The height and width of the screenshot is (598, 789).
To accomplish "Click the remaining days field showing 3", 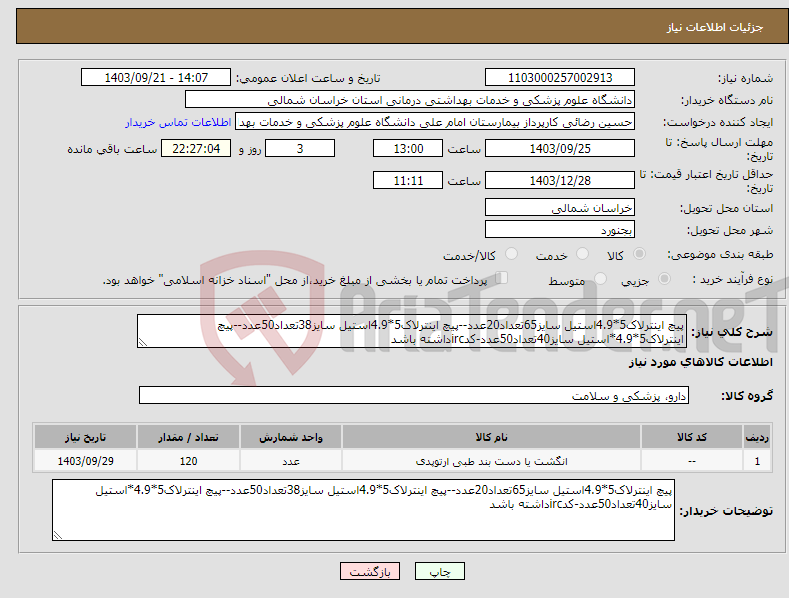I will 300,148.
